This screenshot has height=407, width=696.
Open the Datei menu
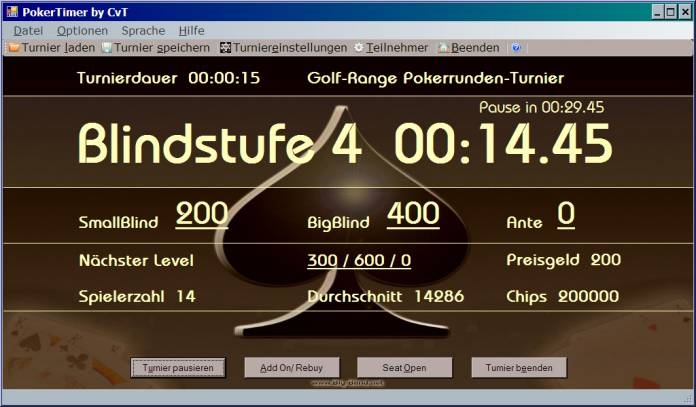tap(27, 30)
